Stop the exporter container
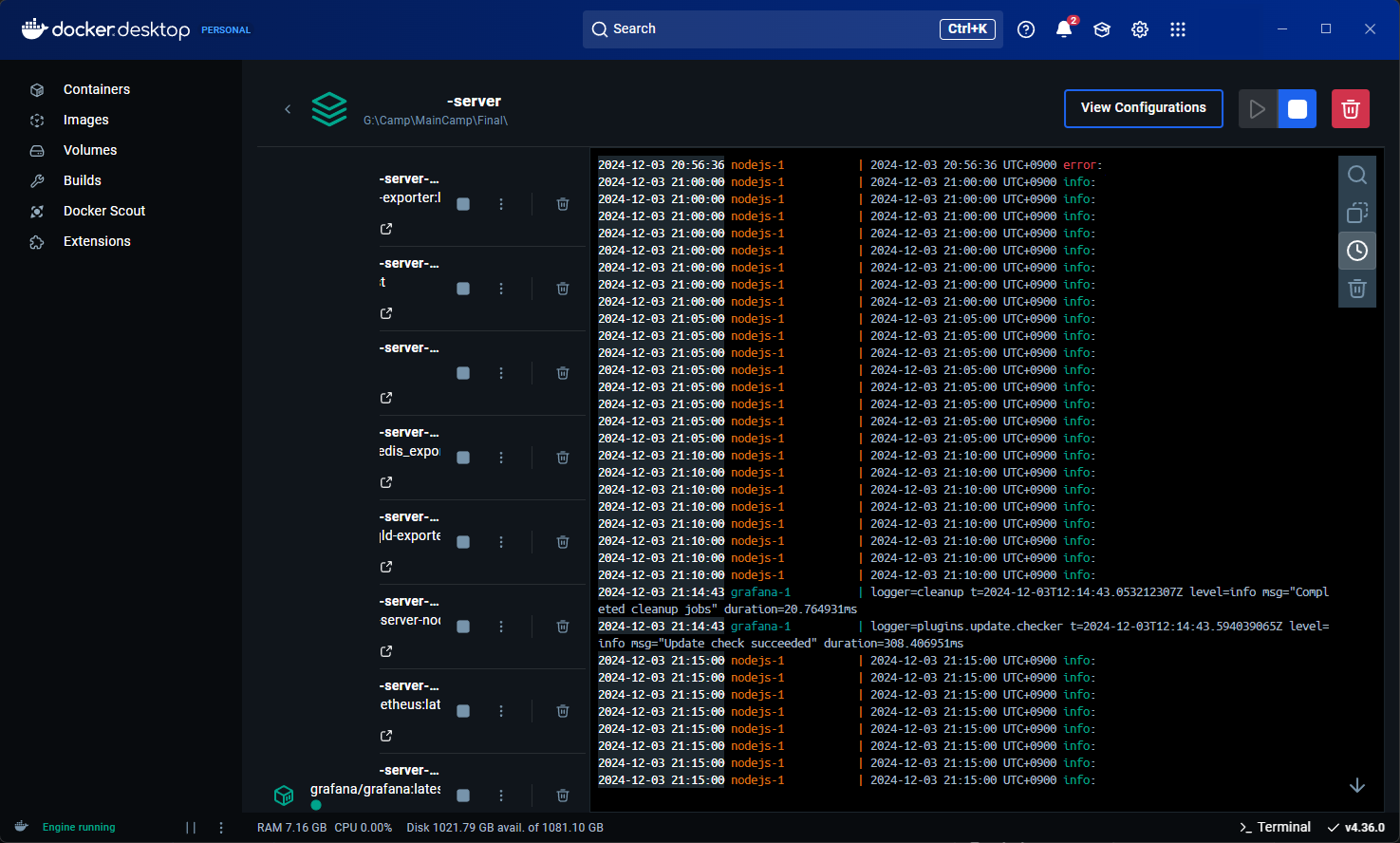The height and width of the screenshot is (843, 1400). pyautogui.click(x=463, y=204)
